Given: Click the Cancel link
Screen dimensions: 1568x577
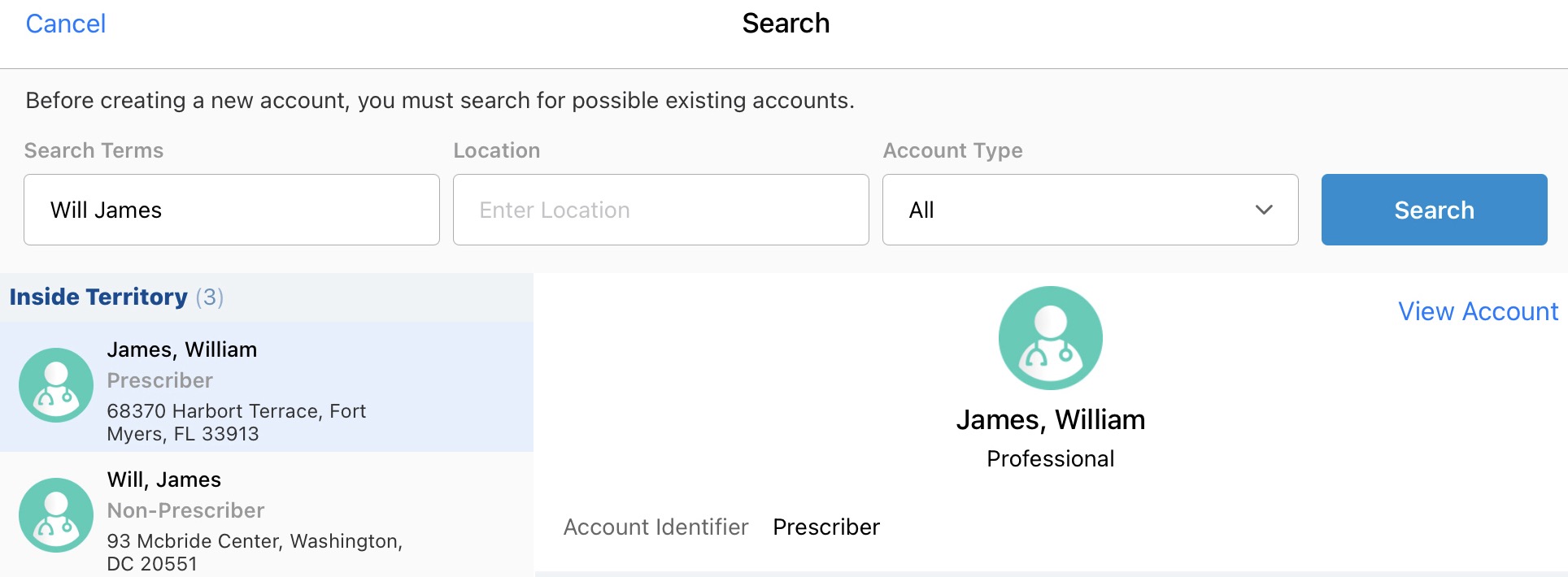Looking at the screenshot, I should 66,24.
